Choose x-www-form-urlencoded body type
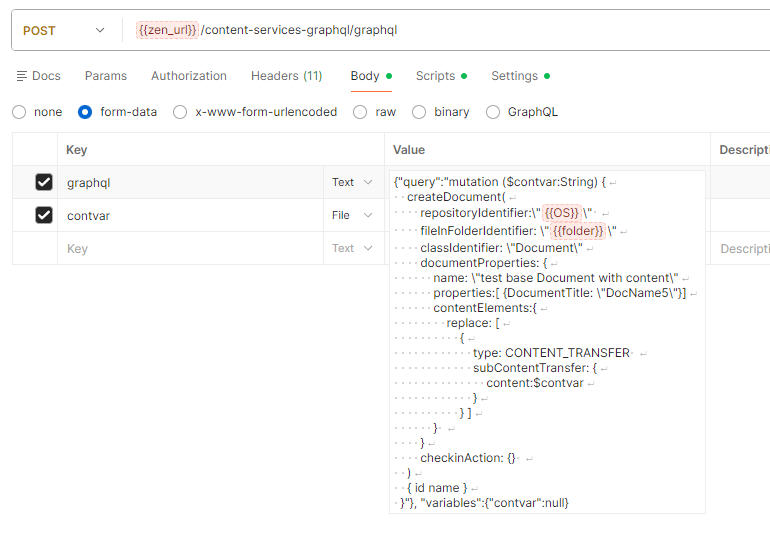Screen dimensions: 770x559 [180, 112]
